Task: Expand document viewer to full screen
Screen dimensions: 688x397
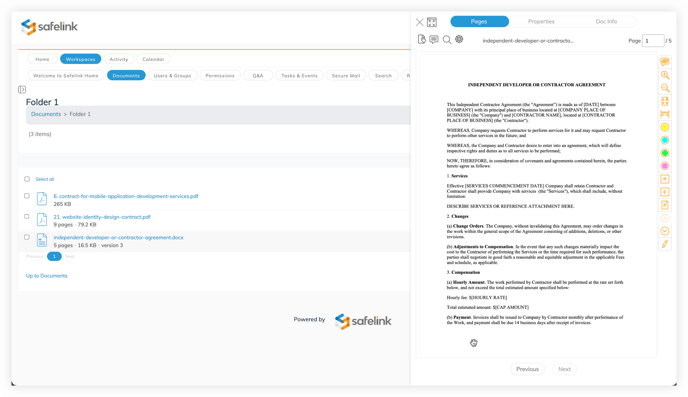Action: pos(432,22)
